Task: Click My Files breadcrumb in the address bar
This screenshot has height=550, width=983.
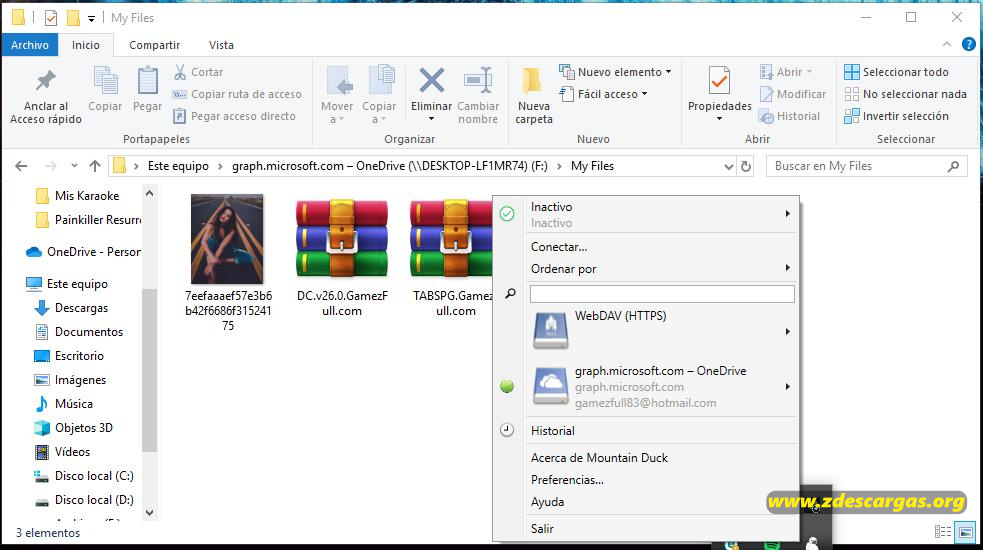Action: point(592,166)
